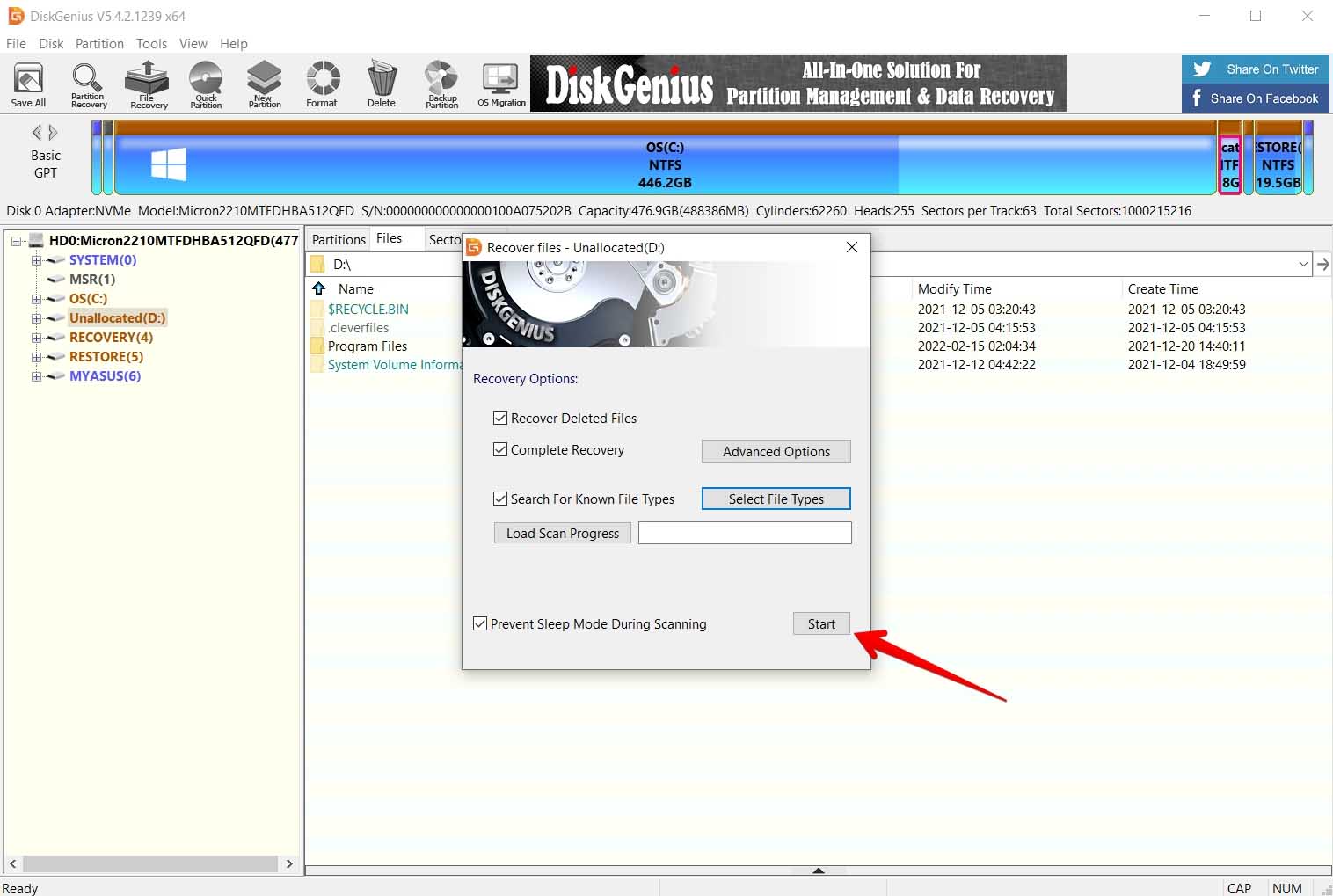The width and height of the screenshot is (1333, 896).
Task: Click the path go arrow button
Action: tap(1322, 264)
